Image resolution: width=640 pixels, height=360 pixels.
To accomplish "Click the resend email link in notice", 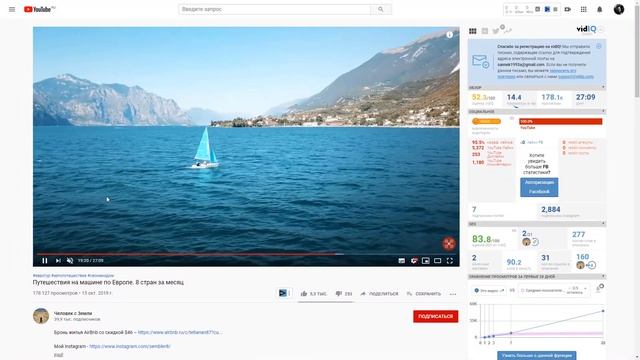I will pyautogui.click(x=562, y=71).
